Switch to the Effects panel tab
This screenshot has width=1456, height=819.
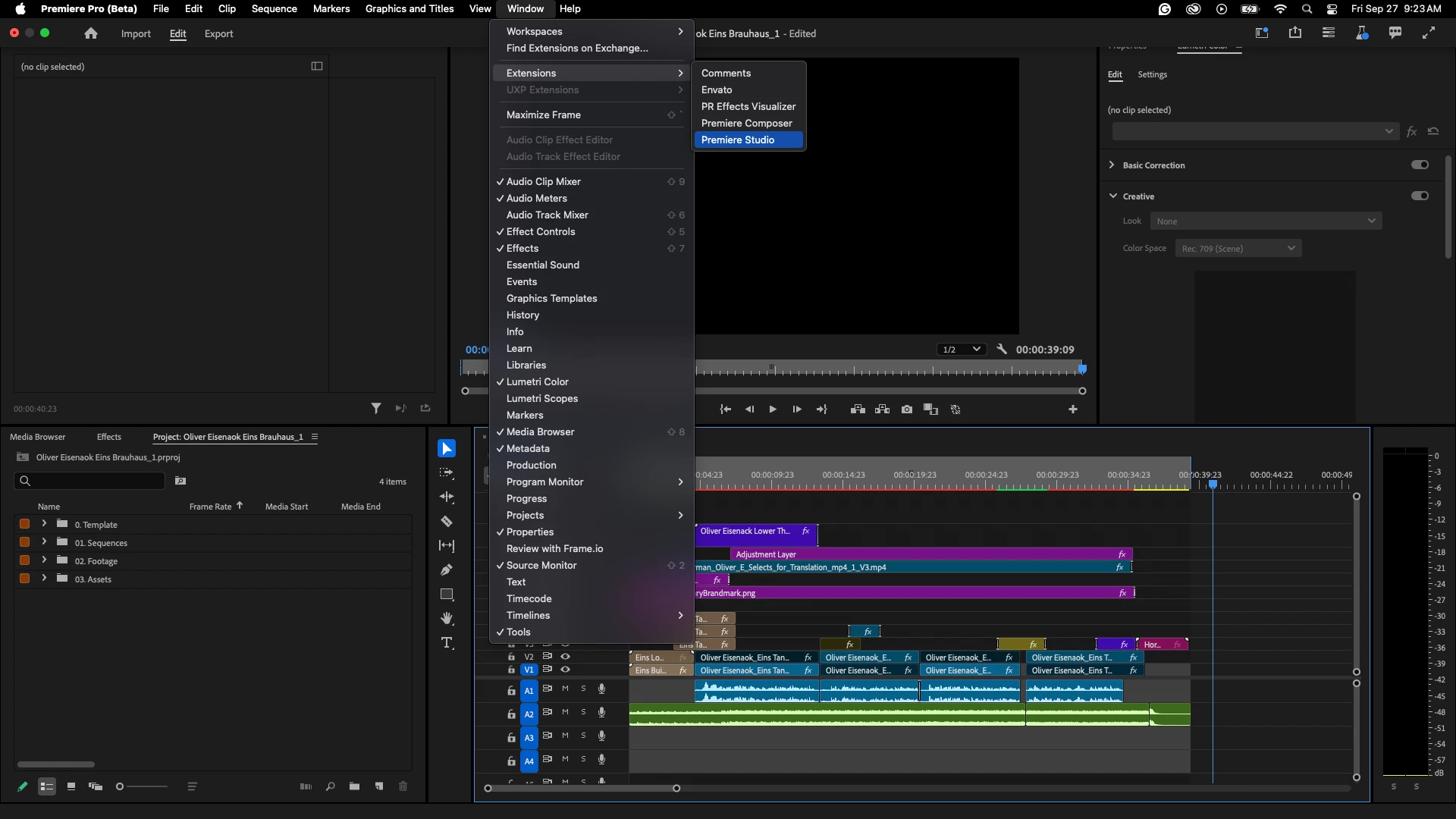coord(108,437)
